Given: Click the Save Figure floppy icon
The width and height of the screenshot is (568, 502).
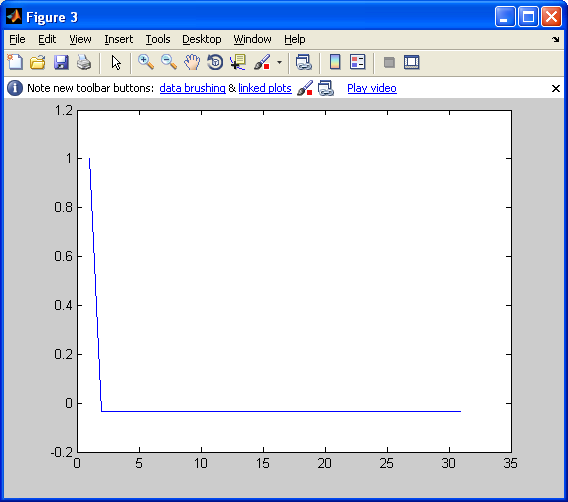Looking at the screenshot, I should pos(61,62).
